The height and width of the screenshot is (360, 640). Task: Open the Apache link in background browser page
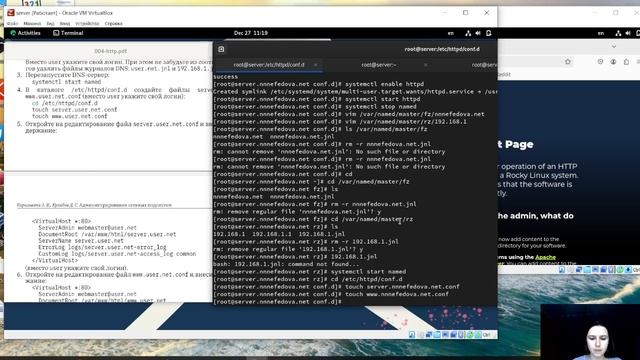pos(545,257)
